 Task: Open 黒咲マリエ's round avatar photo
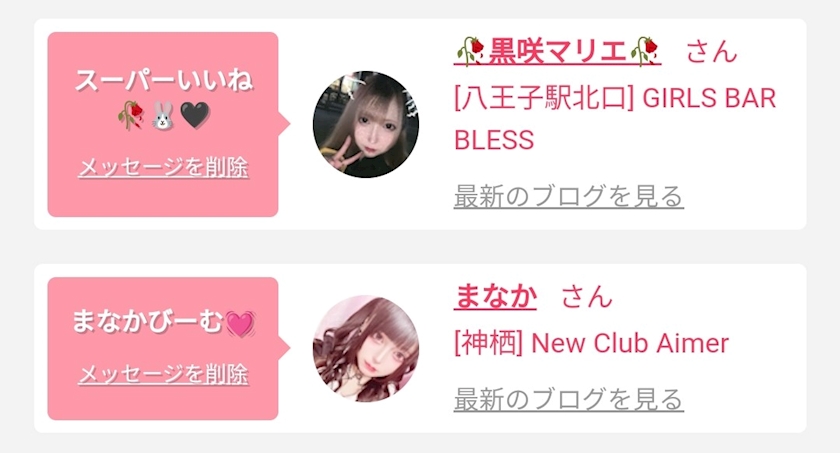[366, 124]
